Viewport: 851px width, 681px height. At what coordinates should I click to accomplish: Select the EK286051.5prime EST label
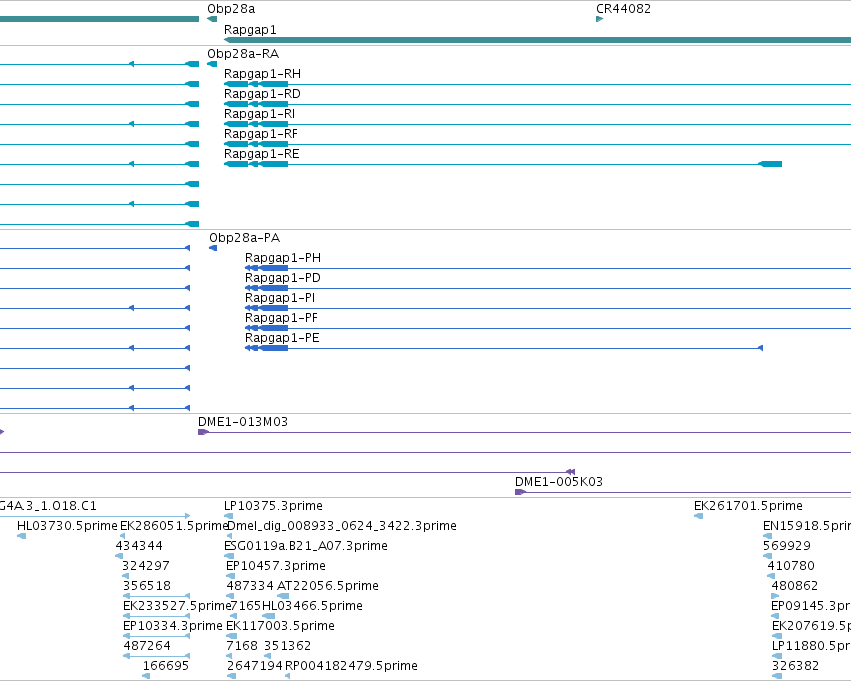click(x=174, y=526)
